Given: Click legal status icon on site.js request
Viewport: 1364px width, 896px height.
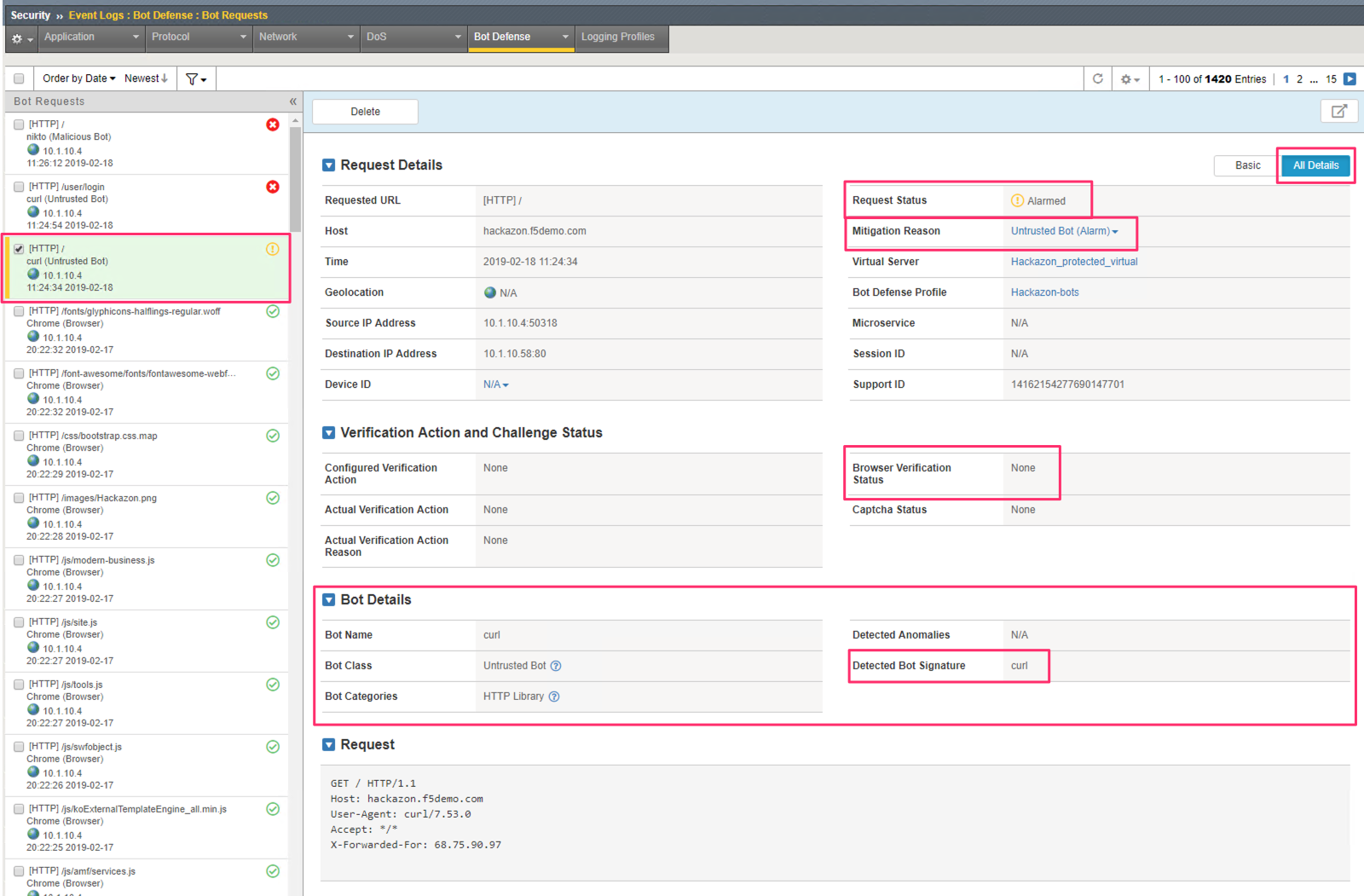Looking at the screenshot, I should (x=273, y=622).
